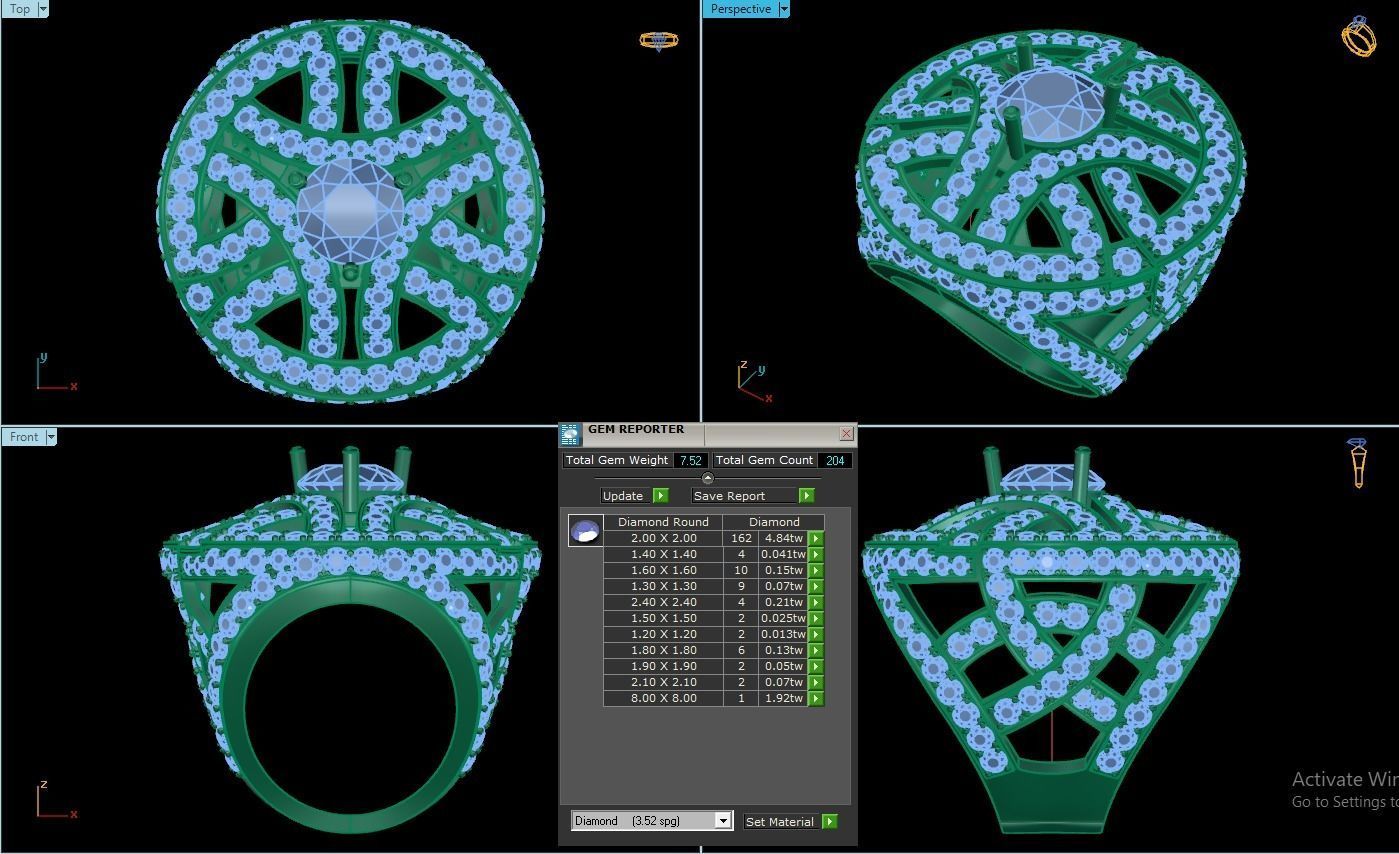Select the Top viewport label
1399x854 pixels.
coord(19,9)
